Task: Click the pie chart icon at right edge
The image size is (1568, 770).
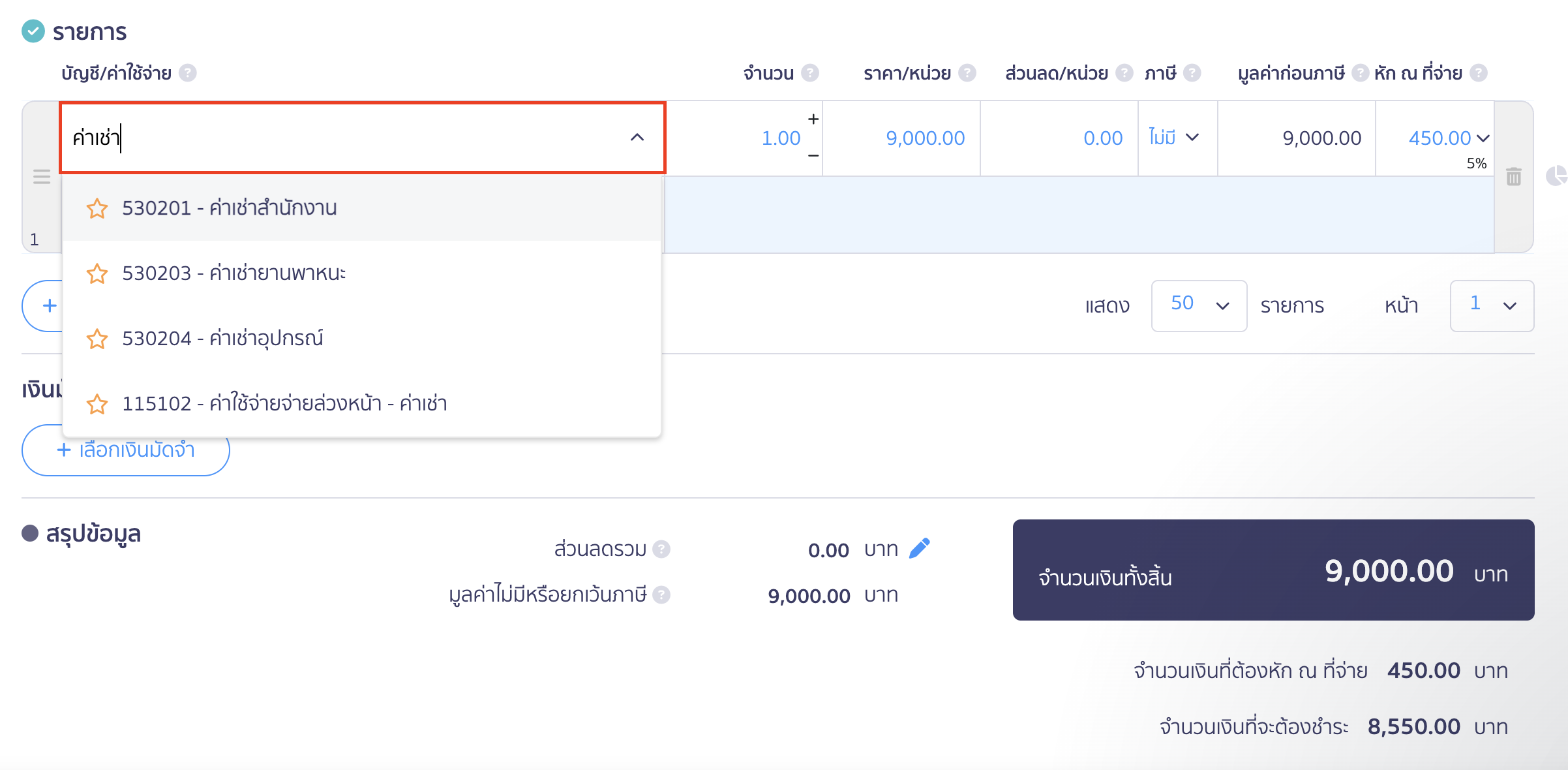Action: click(1556, 176)
